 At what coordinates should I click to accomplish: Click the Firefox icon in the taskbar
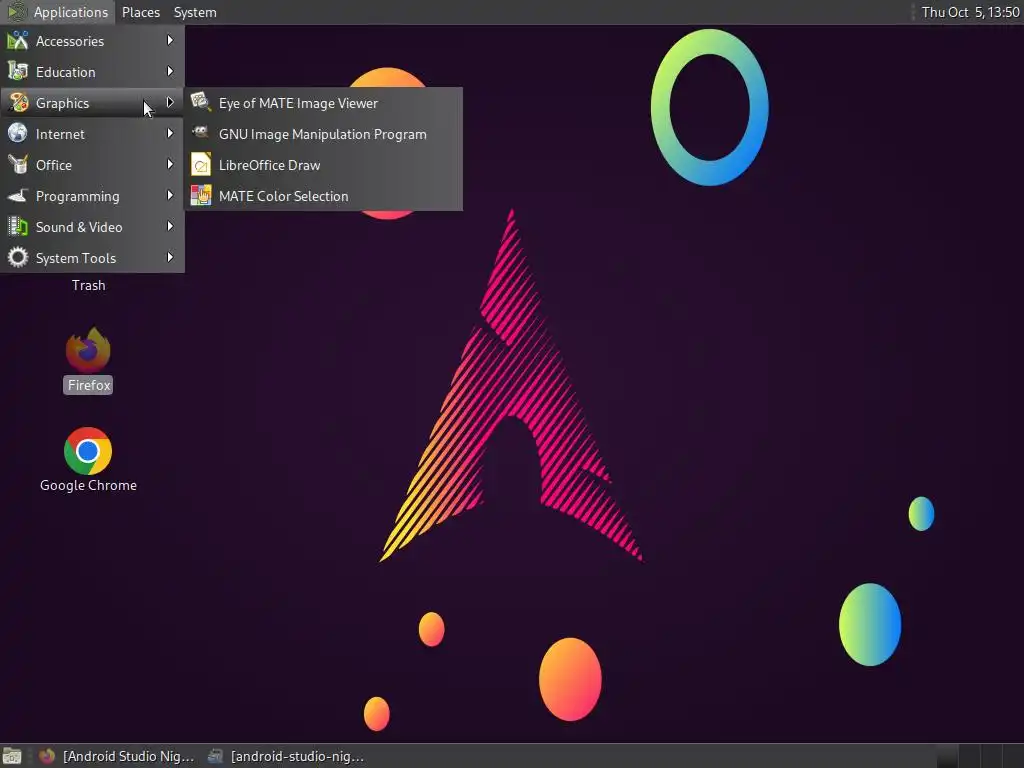46,756
